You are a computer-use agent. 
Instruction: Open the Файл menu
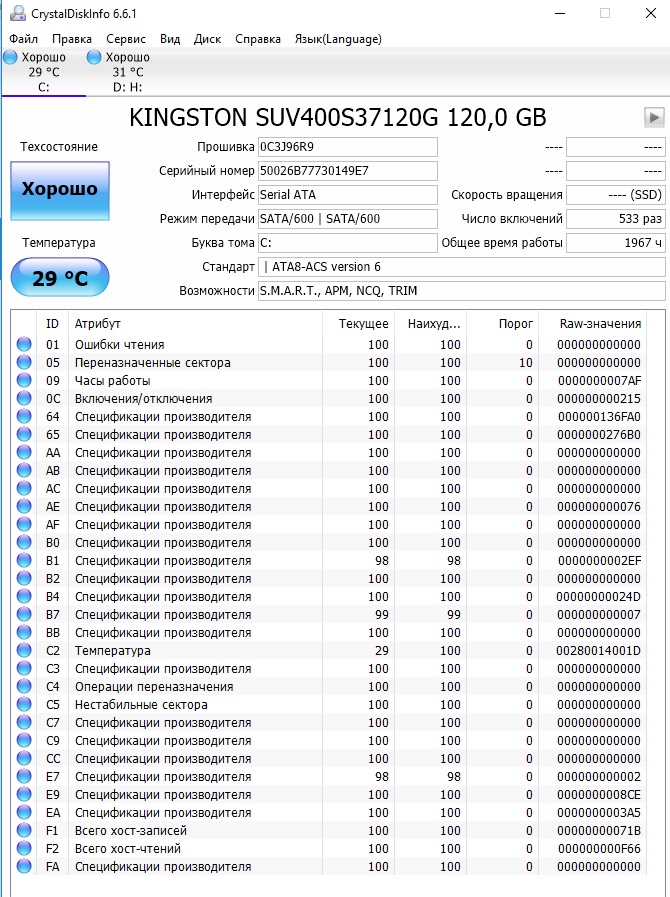(23, 39)
